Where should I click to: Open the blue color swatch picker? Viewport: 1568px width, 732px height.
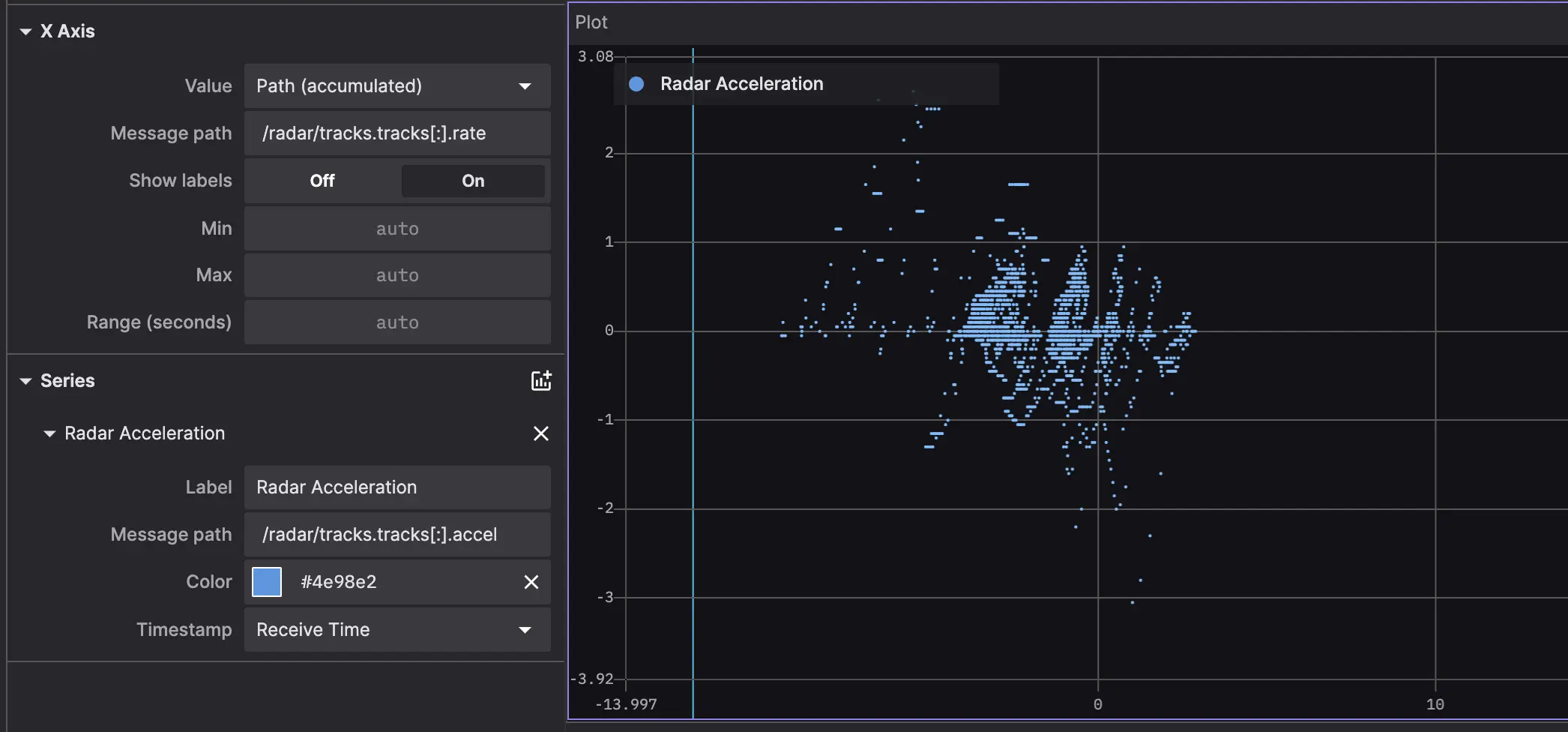[x=267, y=582]
